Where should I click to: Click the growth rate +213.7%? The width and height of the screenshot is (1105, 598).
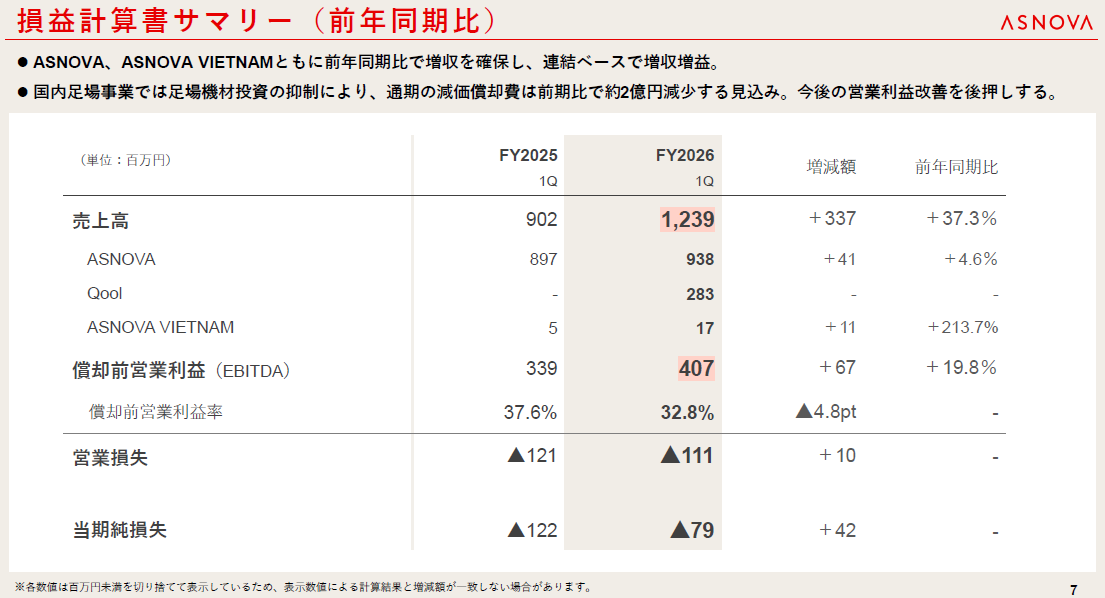click(963, 328)
